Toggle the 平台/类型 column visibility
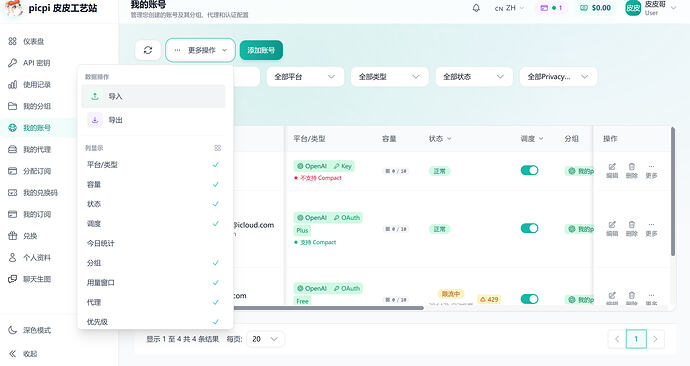Viewport: 690px width, 366px height. 153,165
